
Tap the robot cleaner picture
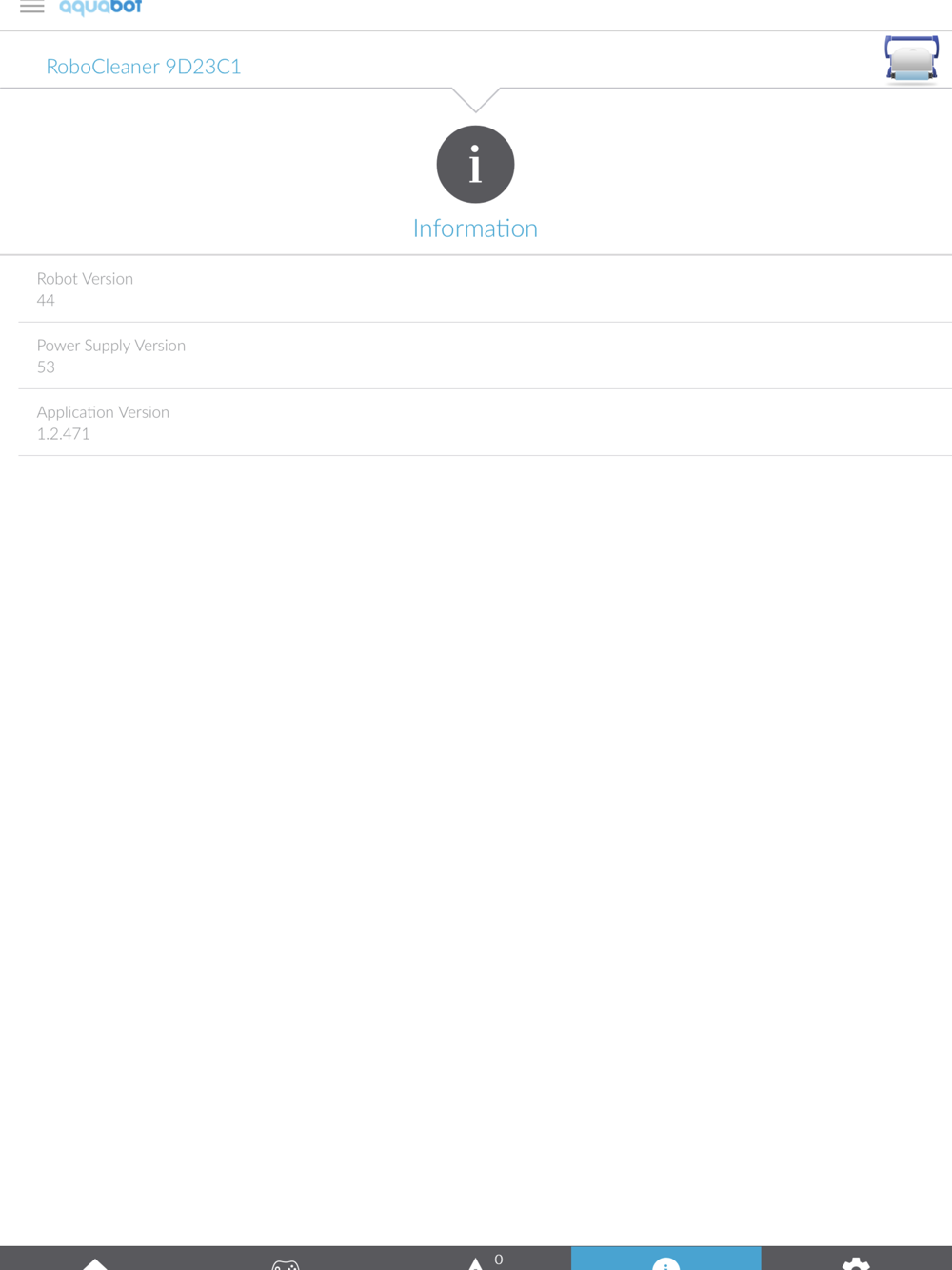click(x=911, y=59)
